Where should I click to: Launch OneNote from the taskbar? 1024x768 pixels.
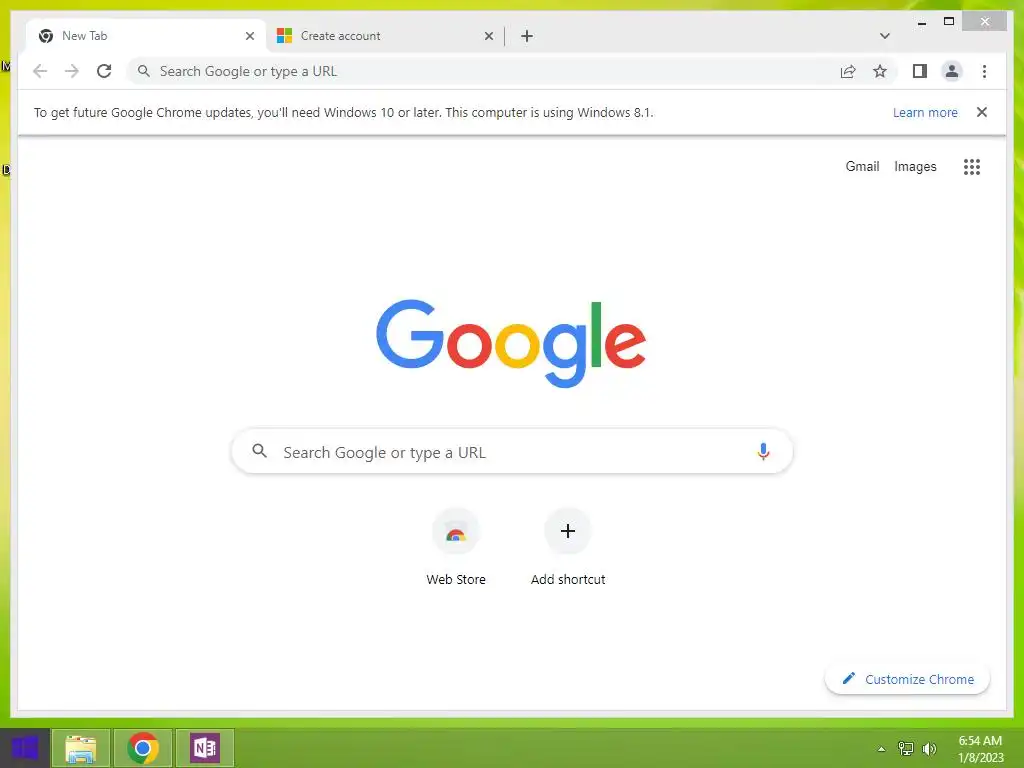205,748
